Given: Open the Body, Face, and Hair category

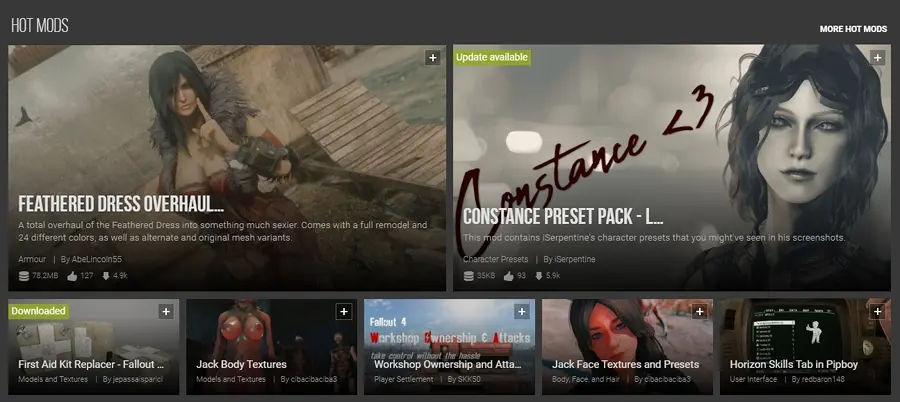Looking at the screenshot, I should point(586,380).
